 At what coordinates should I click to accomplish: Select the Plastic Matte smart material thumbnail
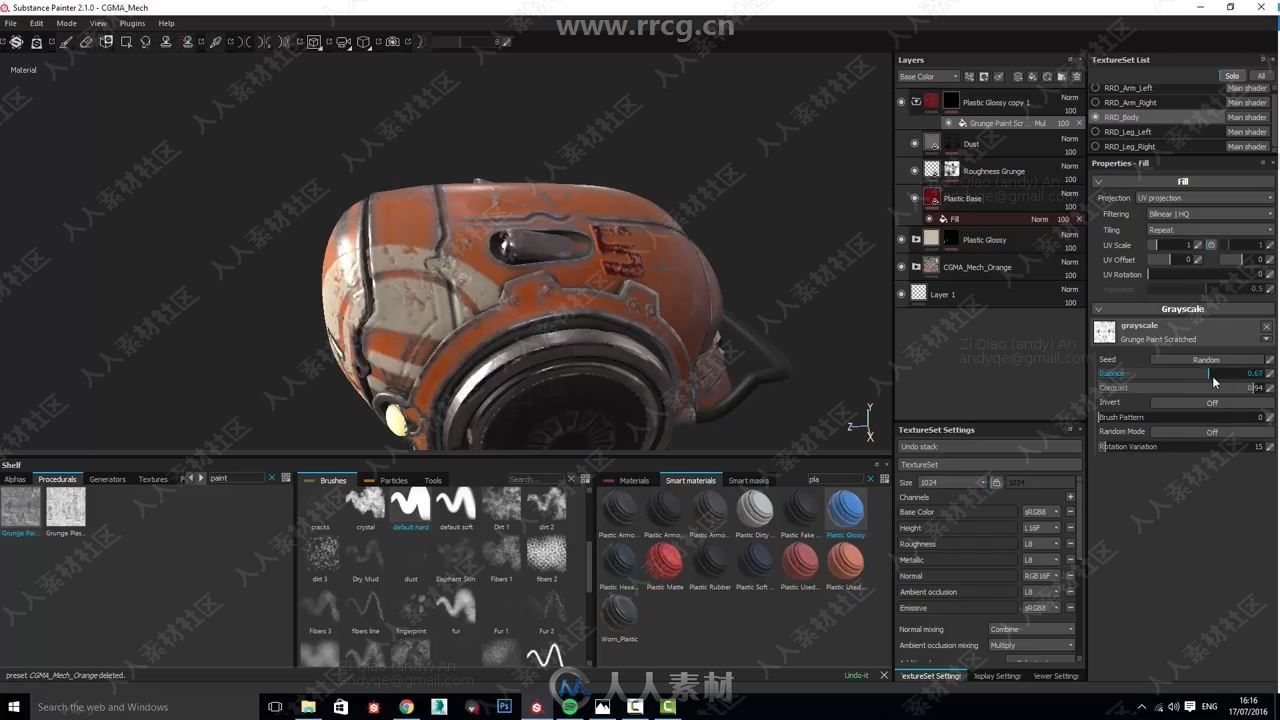coord(664,563)
